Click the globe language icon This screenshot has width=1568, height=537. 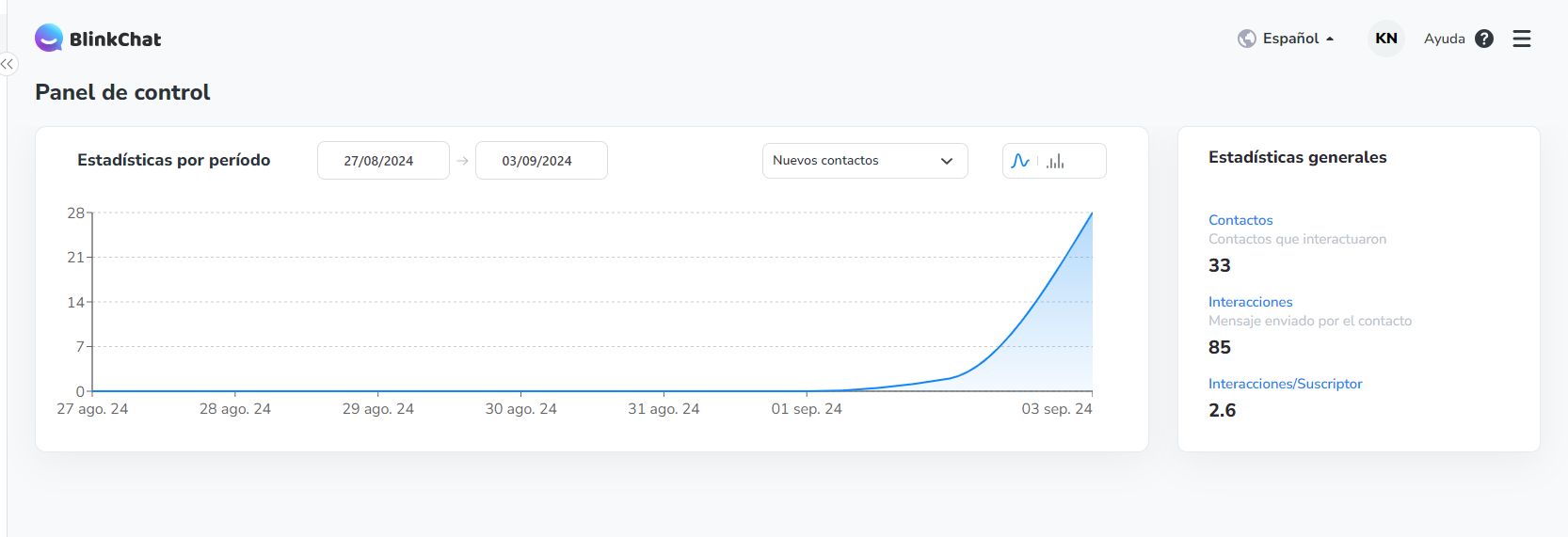[1246, 39]
